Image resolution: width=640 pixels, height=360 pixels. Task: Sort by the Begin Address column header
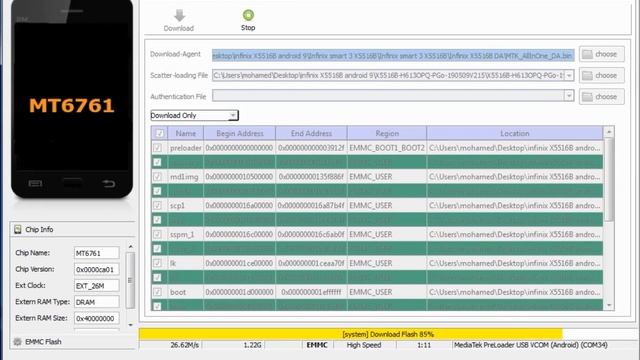pyautogui.click(x=240, y=133)
